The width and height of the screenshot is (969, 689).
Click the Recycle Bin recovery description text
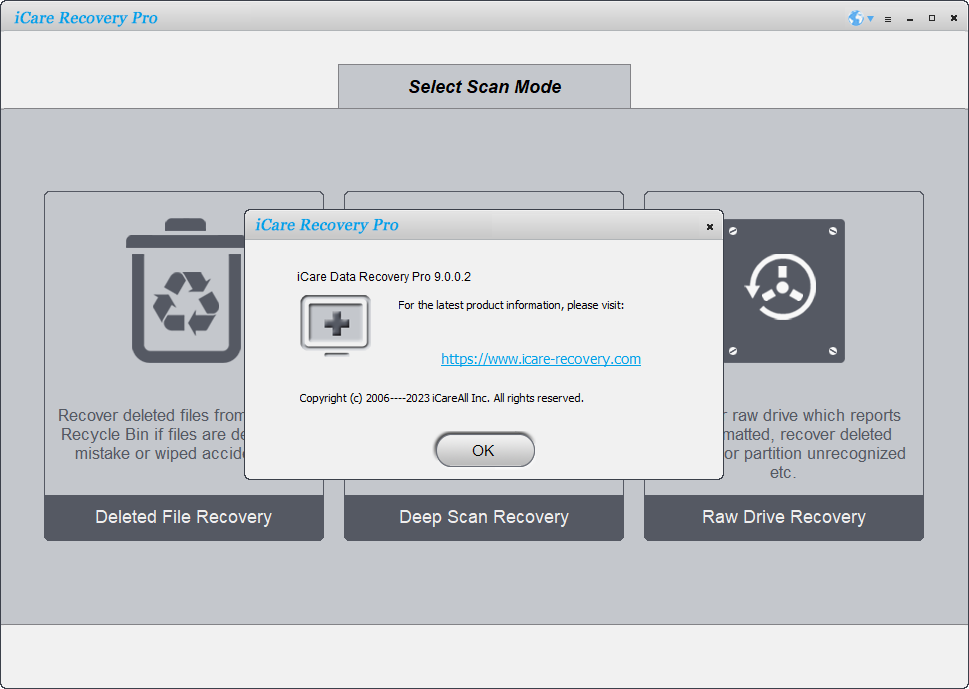click(152, 434)
